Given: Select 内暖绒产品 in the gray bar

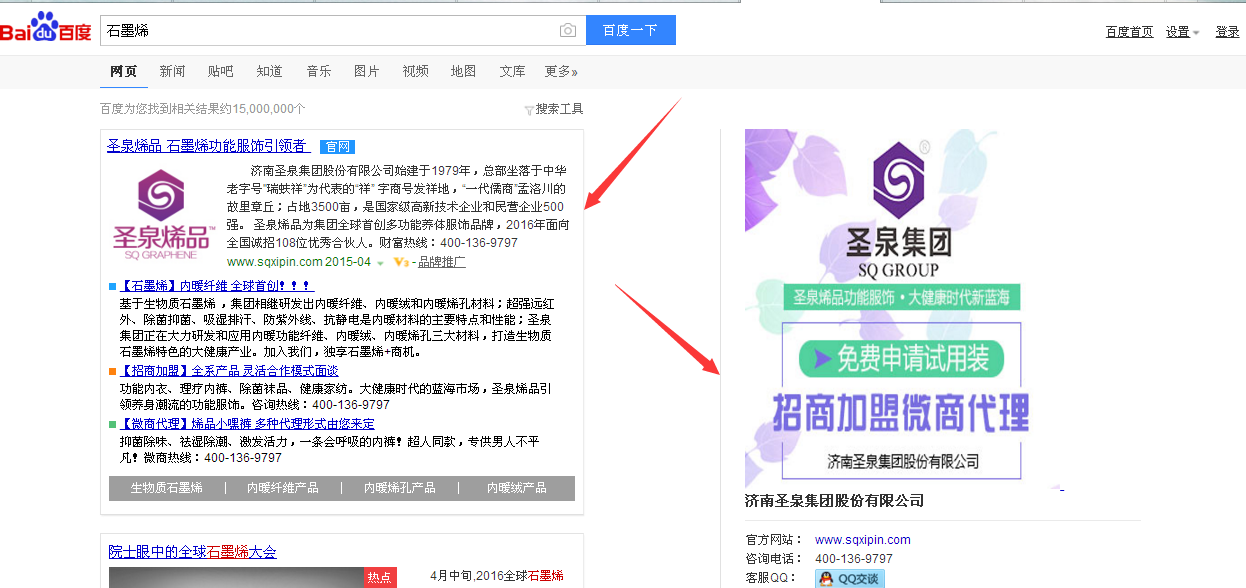Looking at the screenshot, I should 517,488.
